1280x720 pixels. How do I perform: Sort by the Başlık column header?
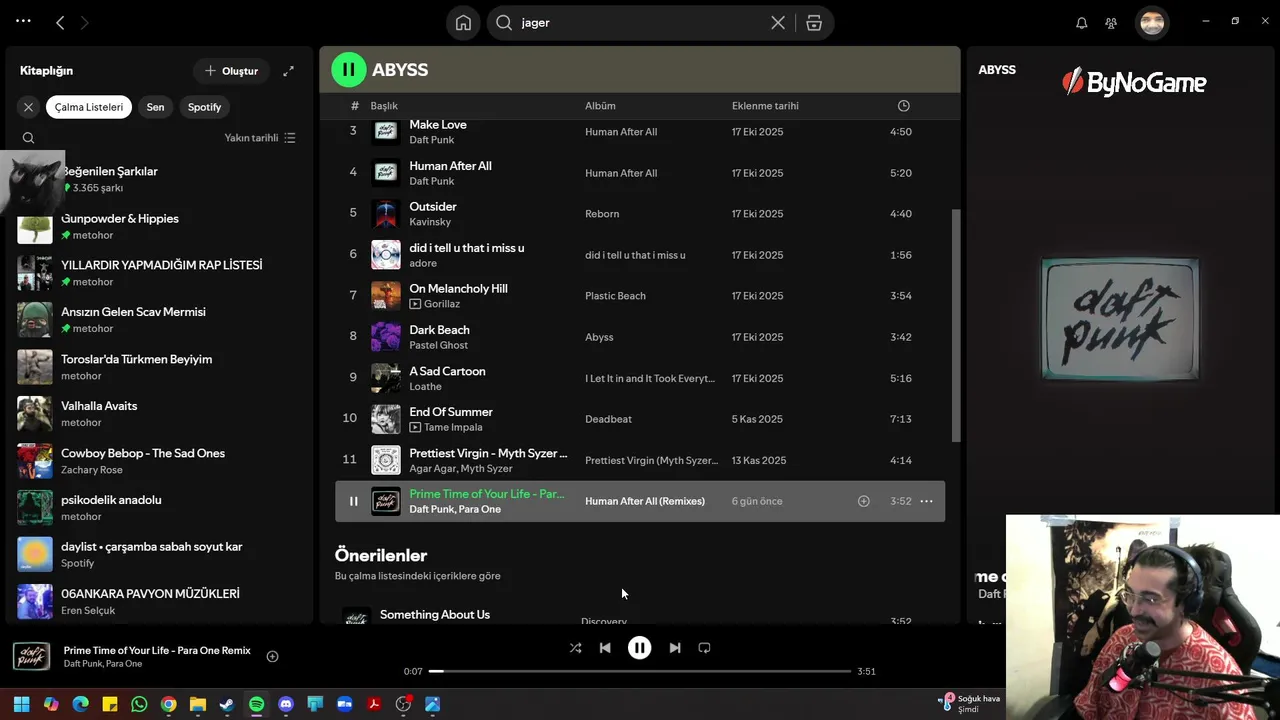[x=384, y=106]
